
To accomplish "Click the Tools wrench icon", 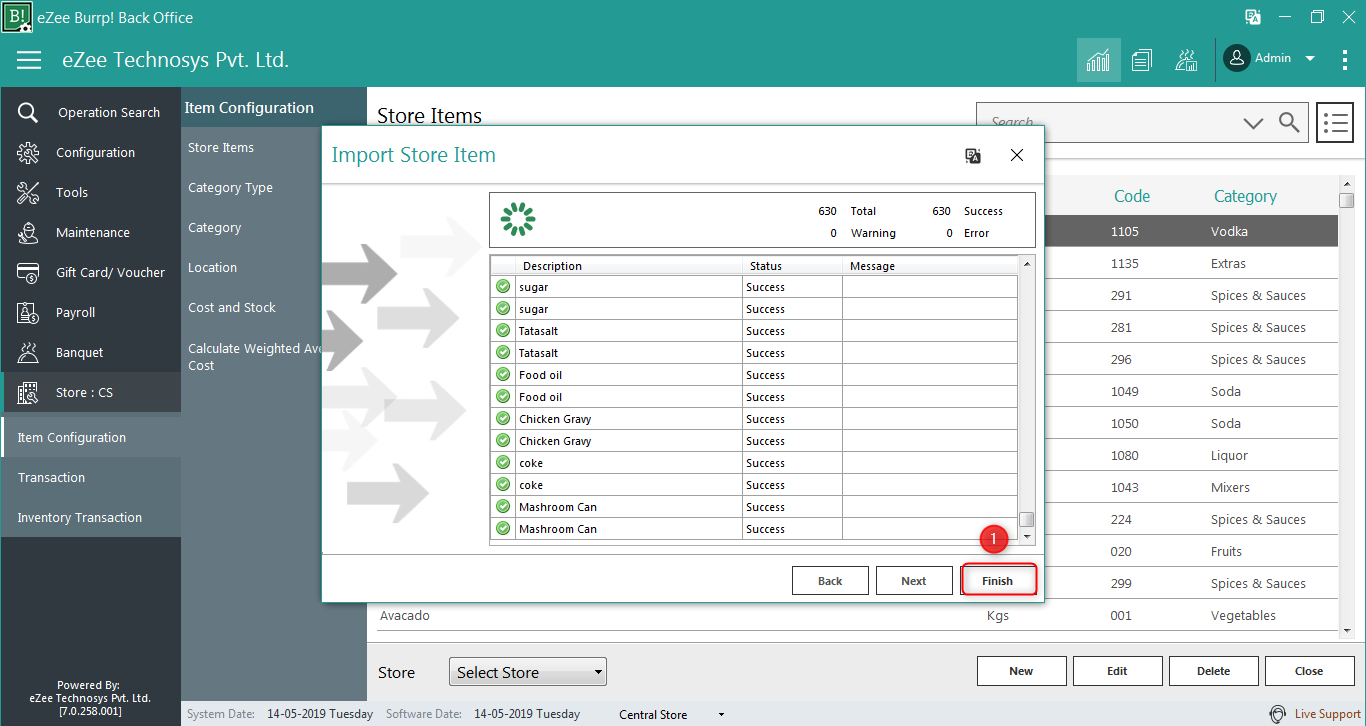I will point(28,192).
